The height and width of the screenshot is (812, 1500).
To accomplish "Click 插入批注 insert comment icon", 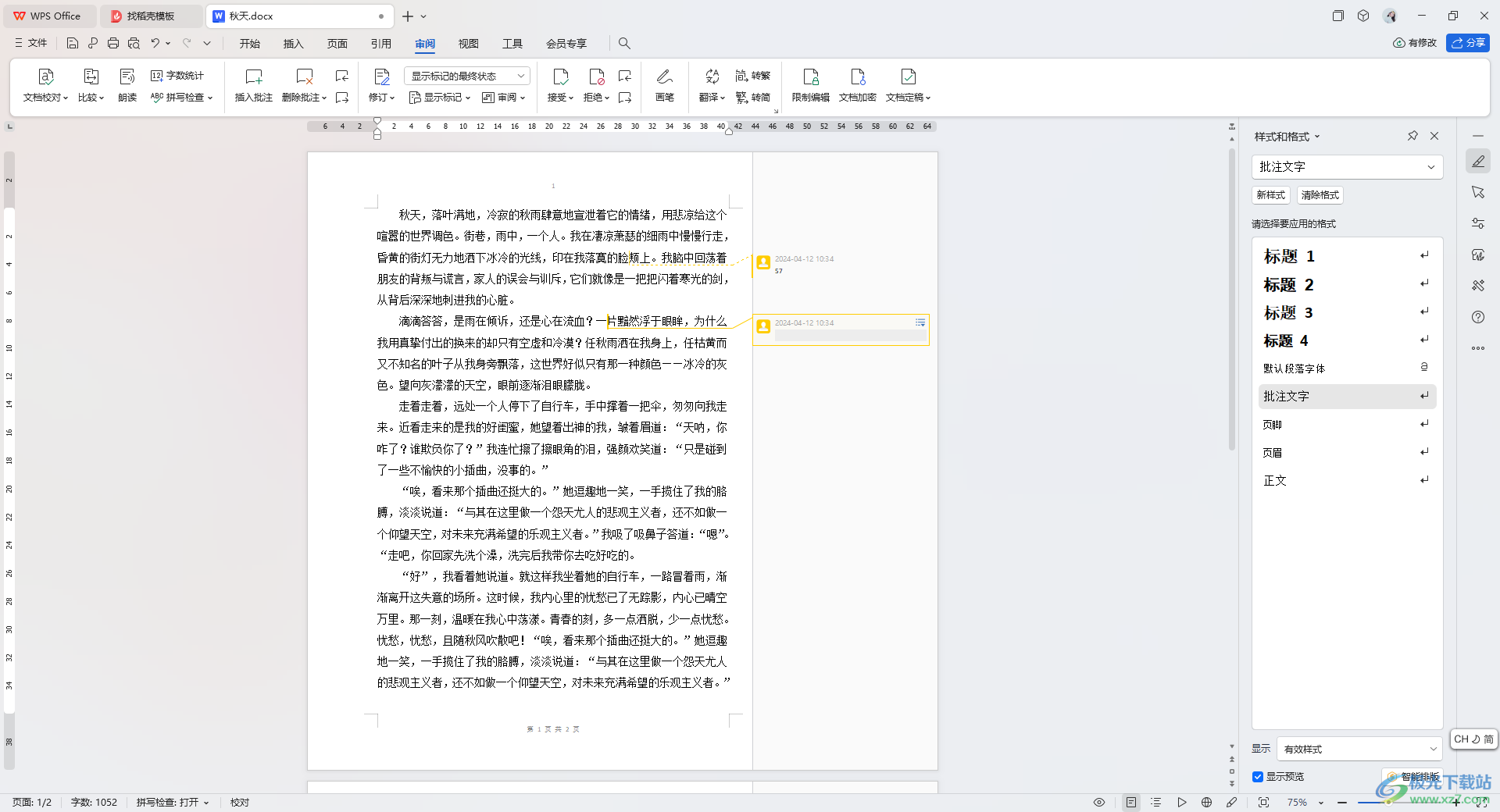I will 254,77.
